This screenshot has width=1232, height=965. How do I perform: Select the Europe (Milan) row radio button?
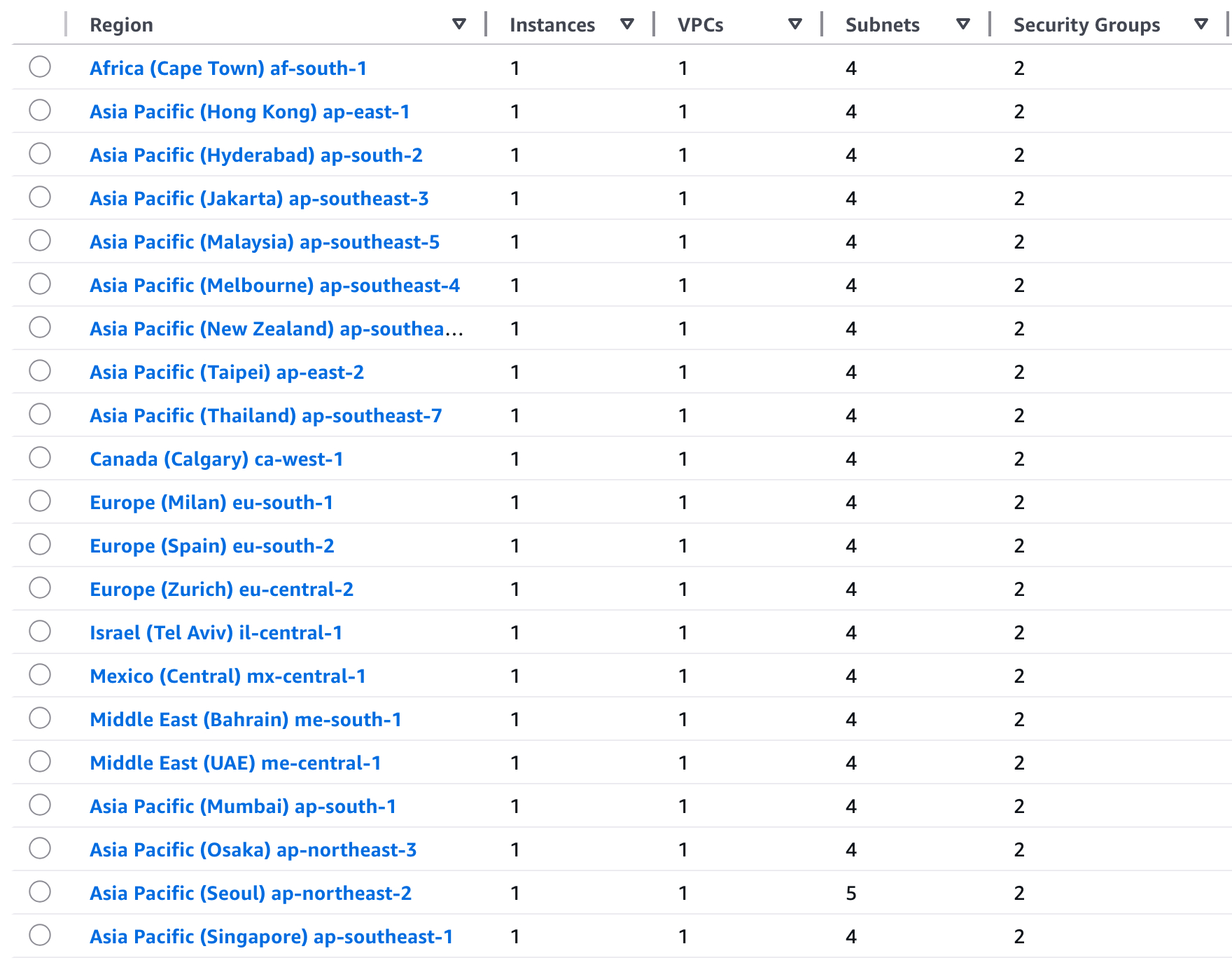pos(40,501)
